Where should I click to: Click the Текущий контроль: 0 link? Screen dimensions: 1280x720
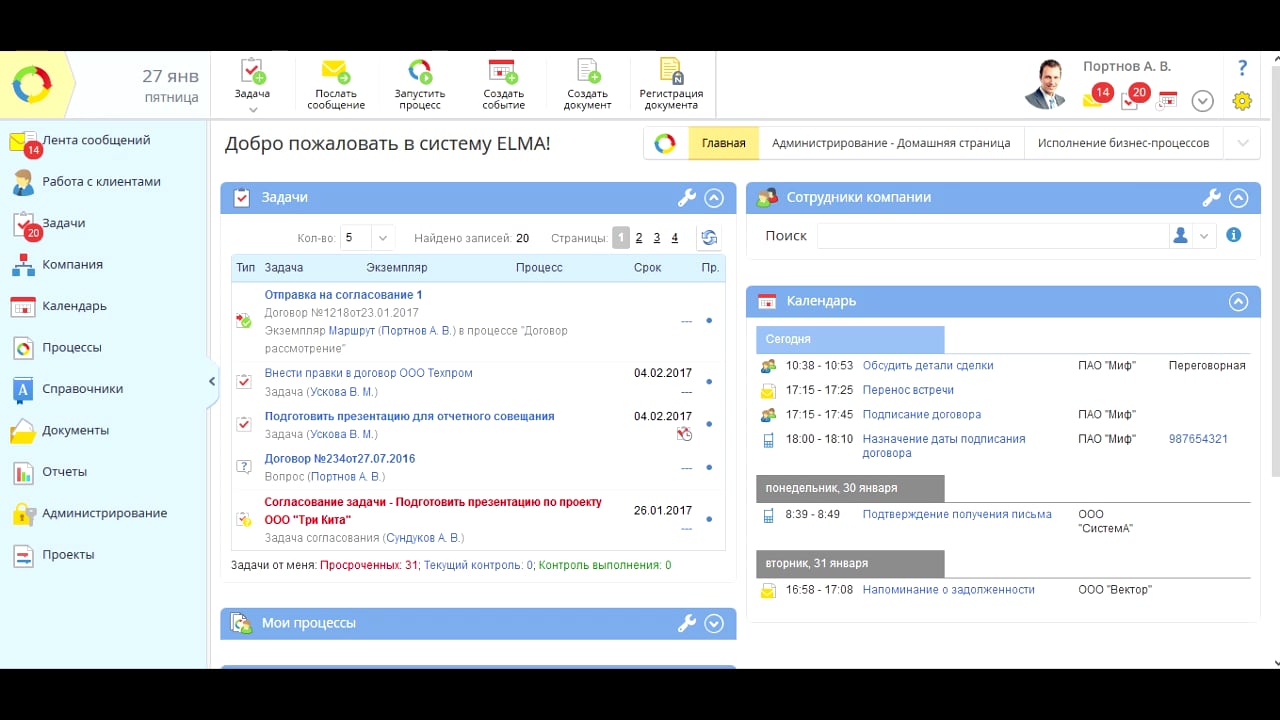479,565
